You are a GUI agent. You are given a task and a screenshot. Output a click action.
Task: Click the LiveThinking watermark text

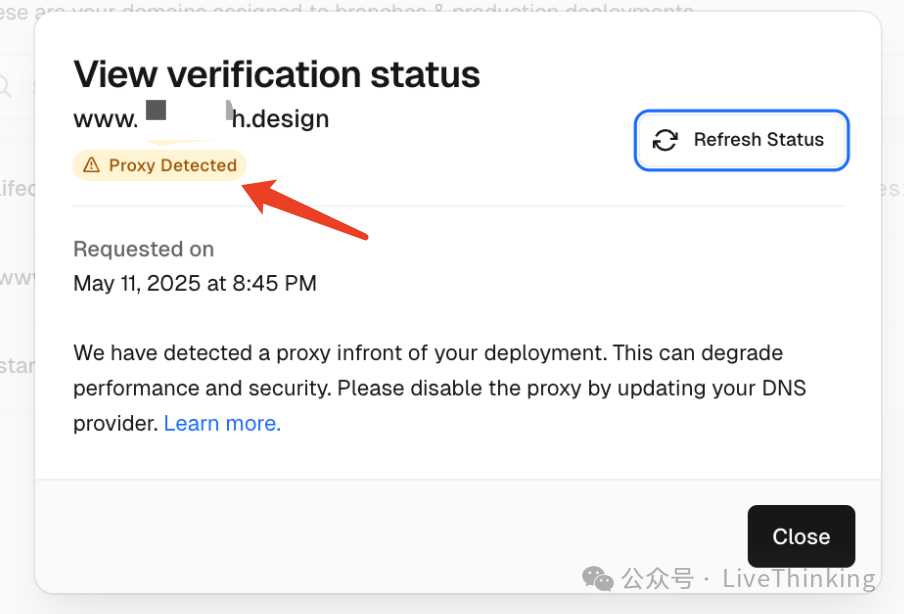[798, 579]
